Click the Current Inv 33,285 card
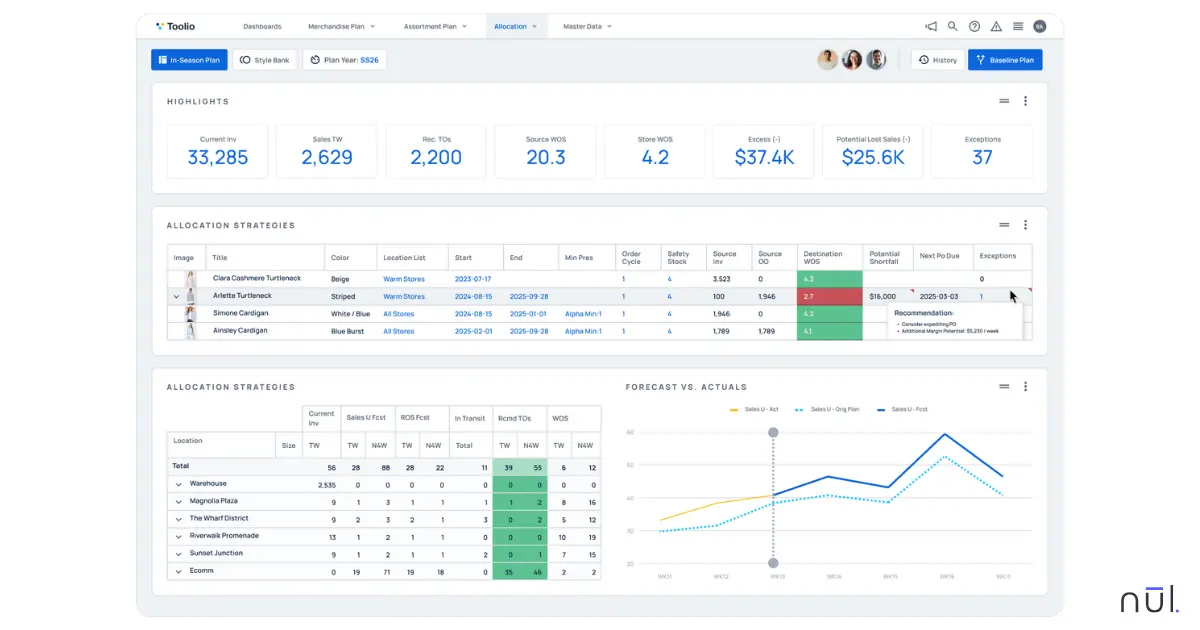Viewport: 1200px width, 630px height. (218, 152)
